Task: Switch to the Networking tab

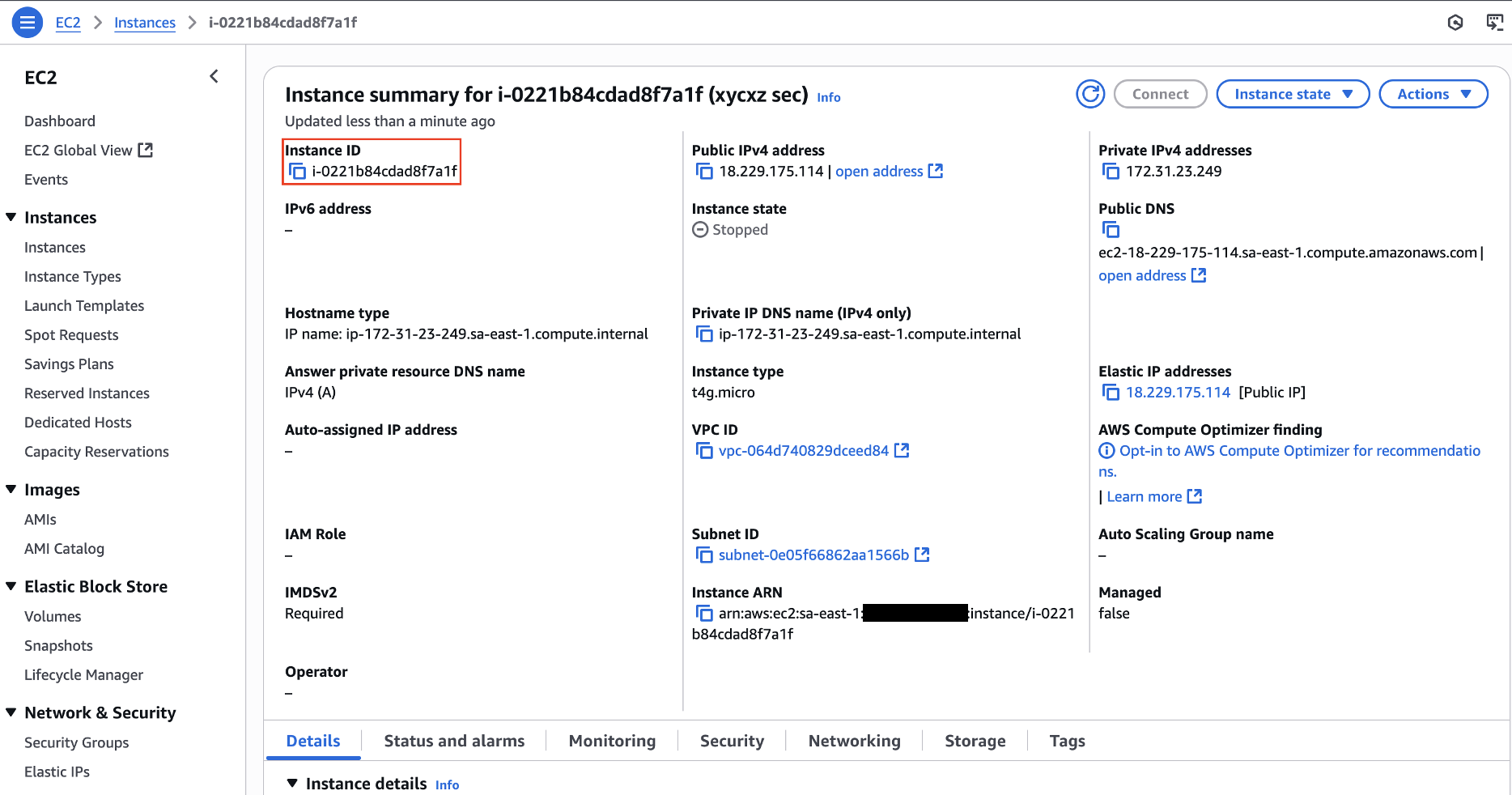Action: (x=854, y=741)
